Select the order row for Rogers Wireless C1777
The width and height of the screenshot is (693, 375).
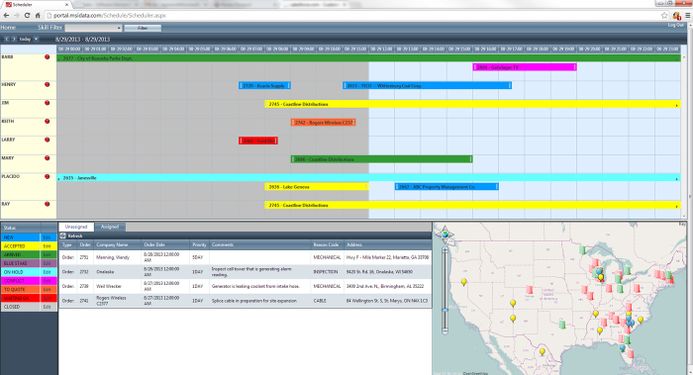point(245,301)
